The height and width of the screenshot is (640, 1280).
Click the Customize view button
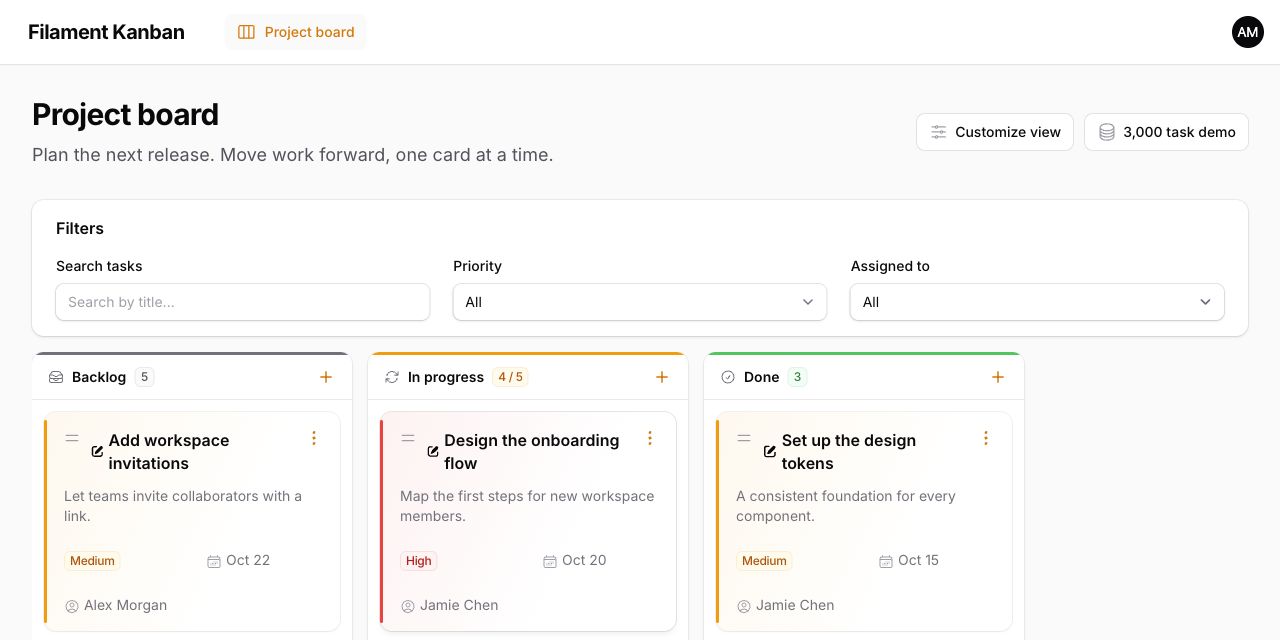click(x=995, y=132)
